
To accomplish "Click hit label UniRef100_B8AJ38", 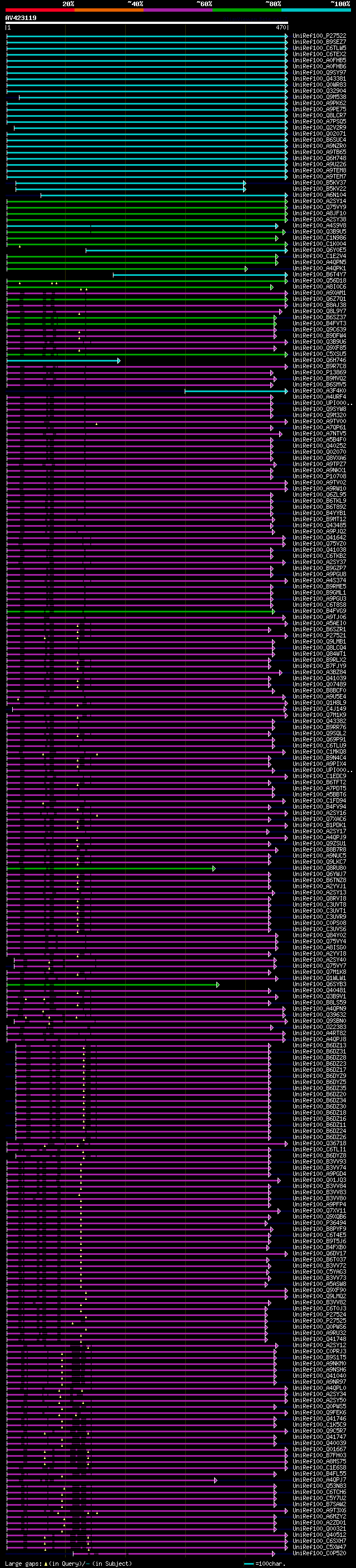I will (x=319, y=305).
